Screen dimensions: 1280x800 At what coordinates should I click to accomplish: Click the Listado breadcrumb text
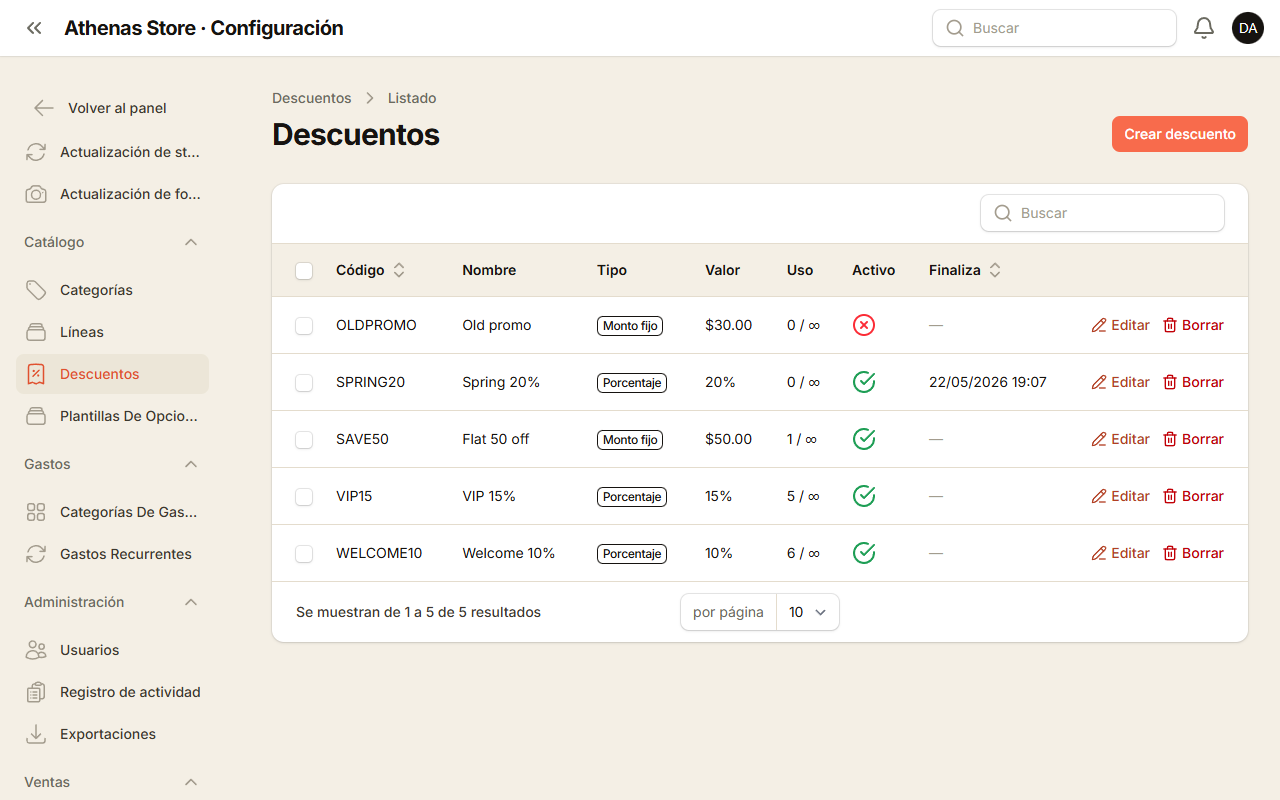[412, 98]
